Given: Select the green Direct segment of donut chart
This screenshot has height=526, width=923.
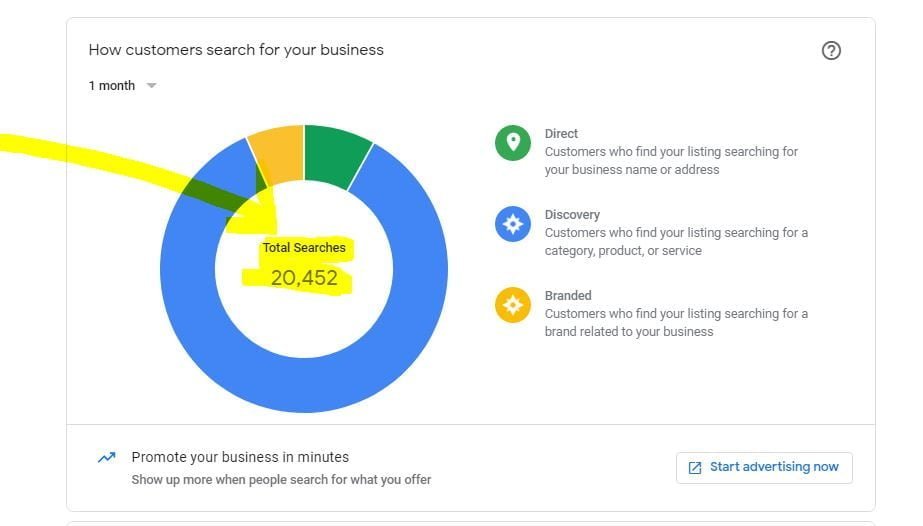Looking at the screenshot, I should 335,153.
